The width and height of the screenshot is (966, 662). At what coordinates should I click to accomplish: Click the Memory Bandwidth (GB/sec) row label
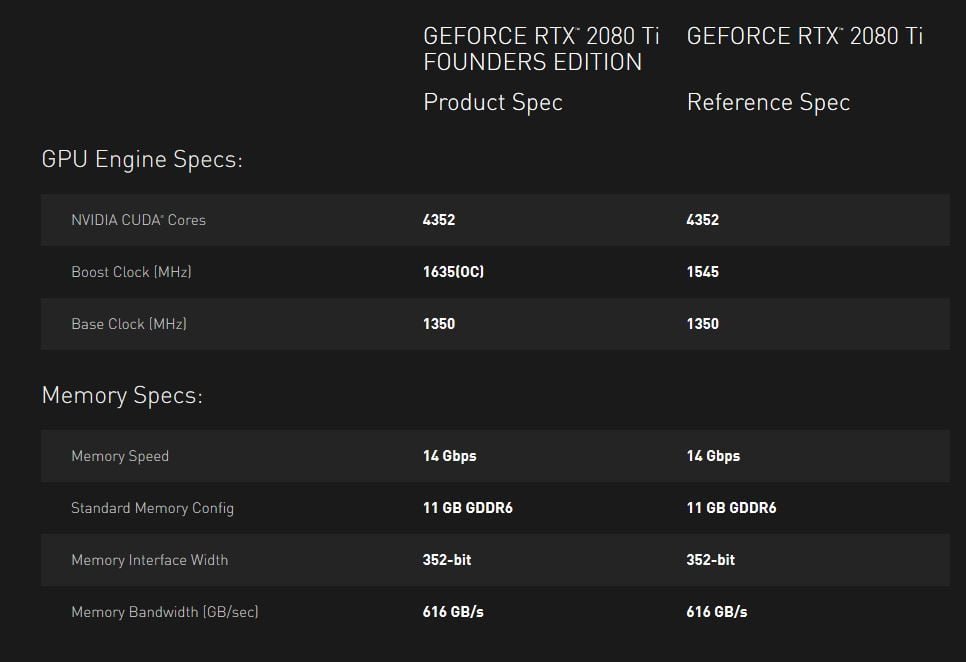164,612
